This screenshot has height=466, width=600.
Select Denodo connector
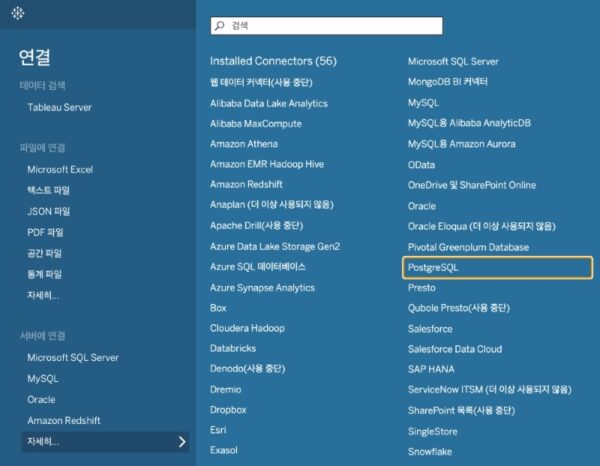pyautogui.click(x=248, y=369)
